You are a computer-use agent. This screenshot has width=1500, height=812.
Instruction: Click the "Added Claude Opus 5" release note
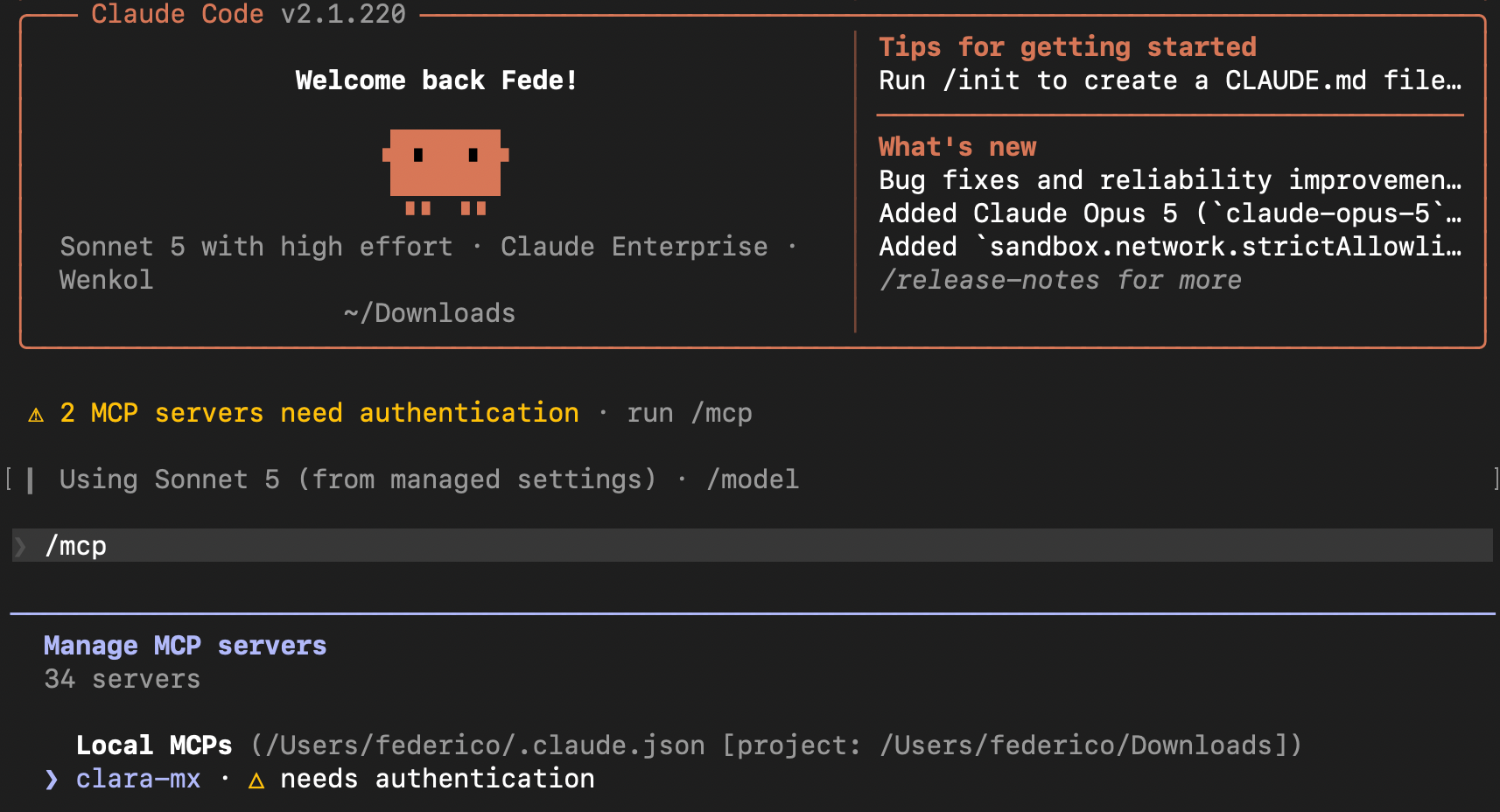tap(1170, 213)
